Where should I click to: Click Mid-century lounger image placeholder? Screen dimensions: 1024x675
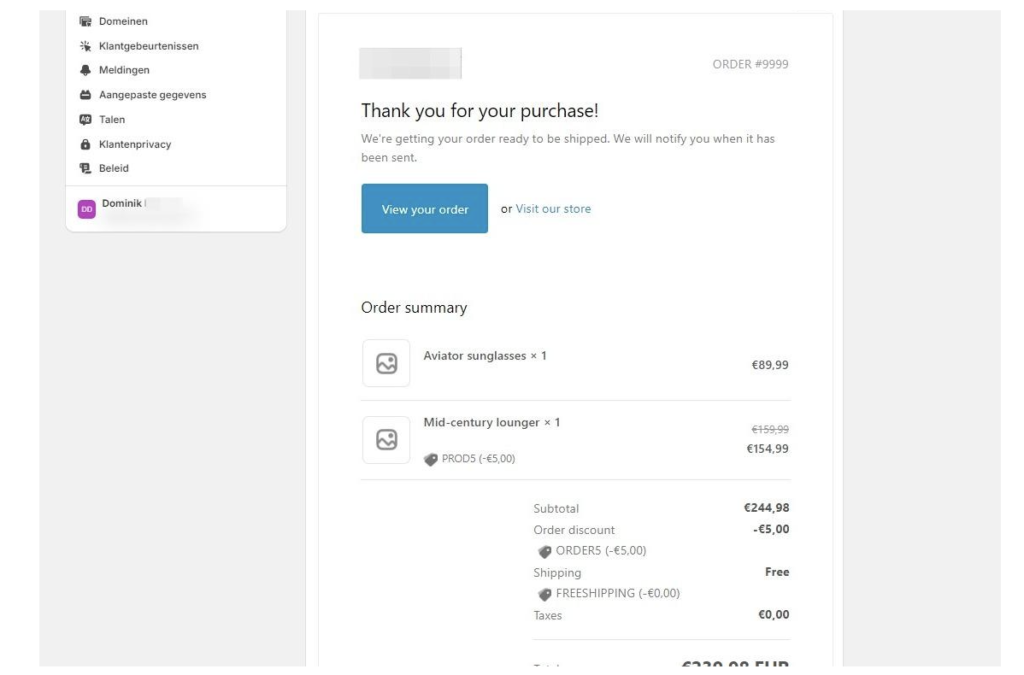tap(386, 439)
